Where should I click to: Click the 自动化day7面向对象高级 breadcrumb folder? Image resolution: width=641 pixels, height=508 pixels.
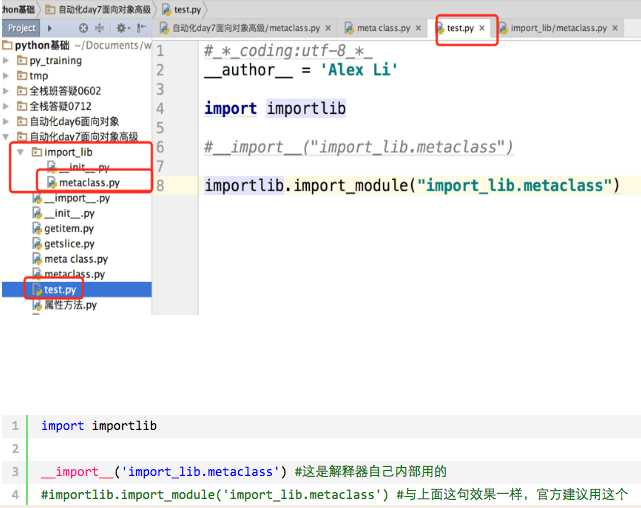pos(98,9)
